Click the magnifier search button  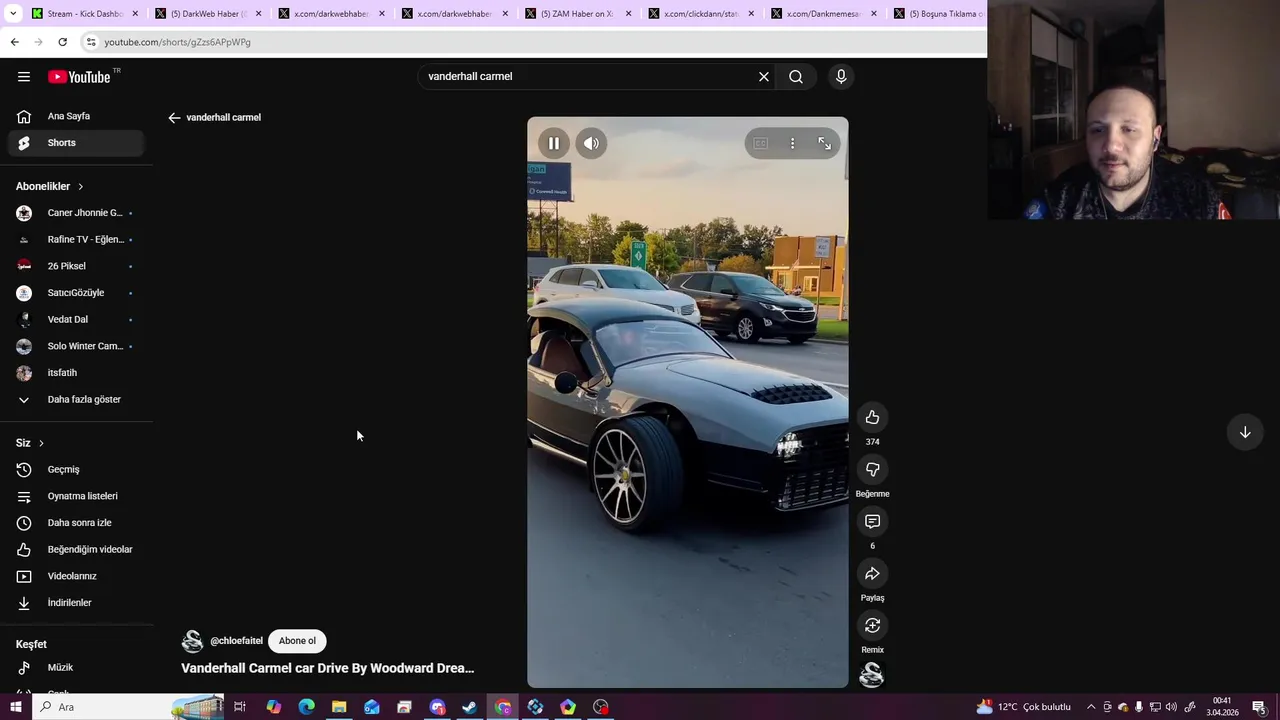(796, 77)
